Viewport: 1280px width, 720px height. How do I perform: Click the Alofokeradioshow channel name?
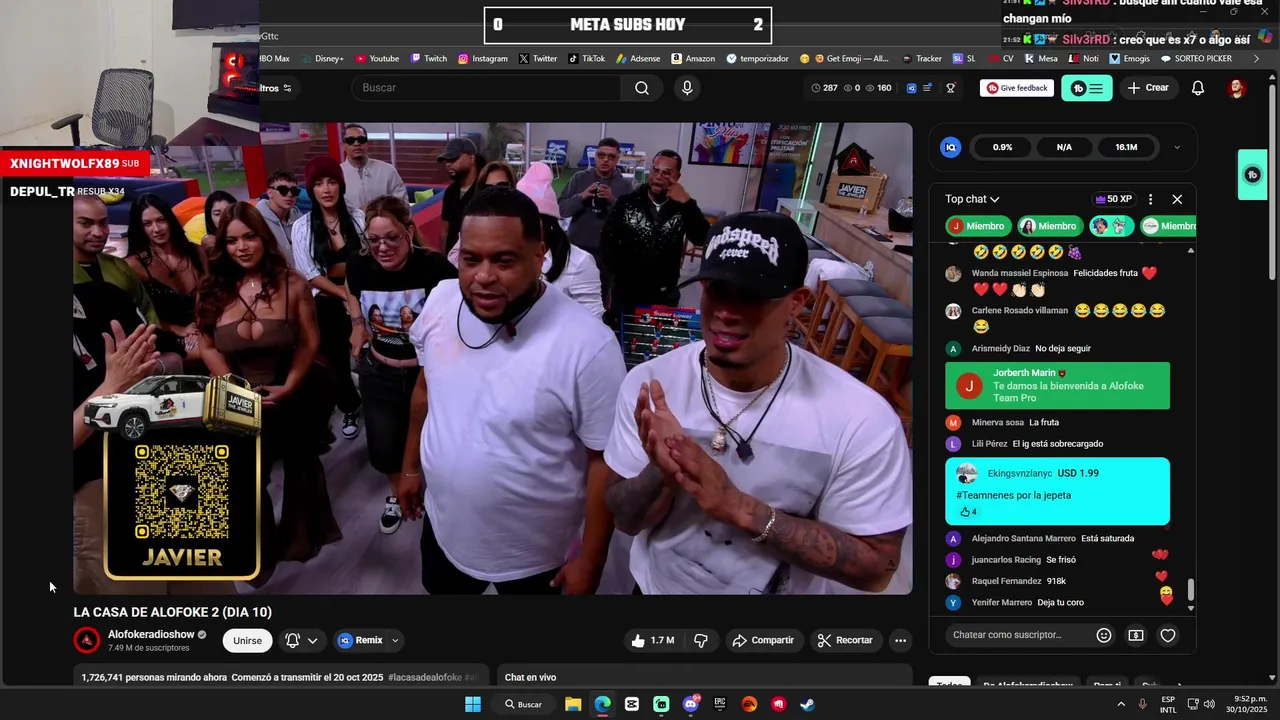pos(151,634)
